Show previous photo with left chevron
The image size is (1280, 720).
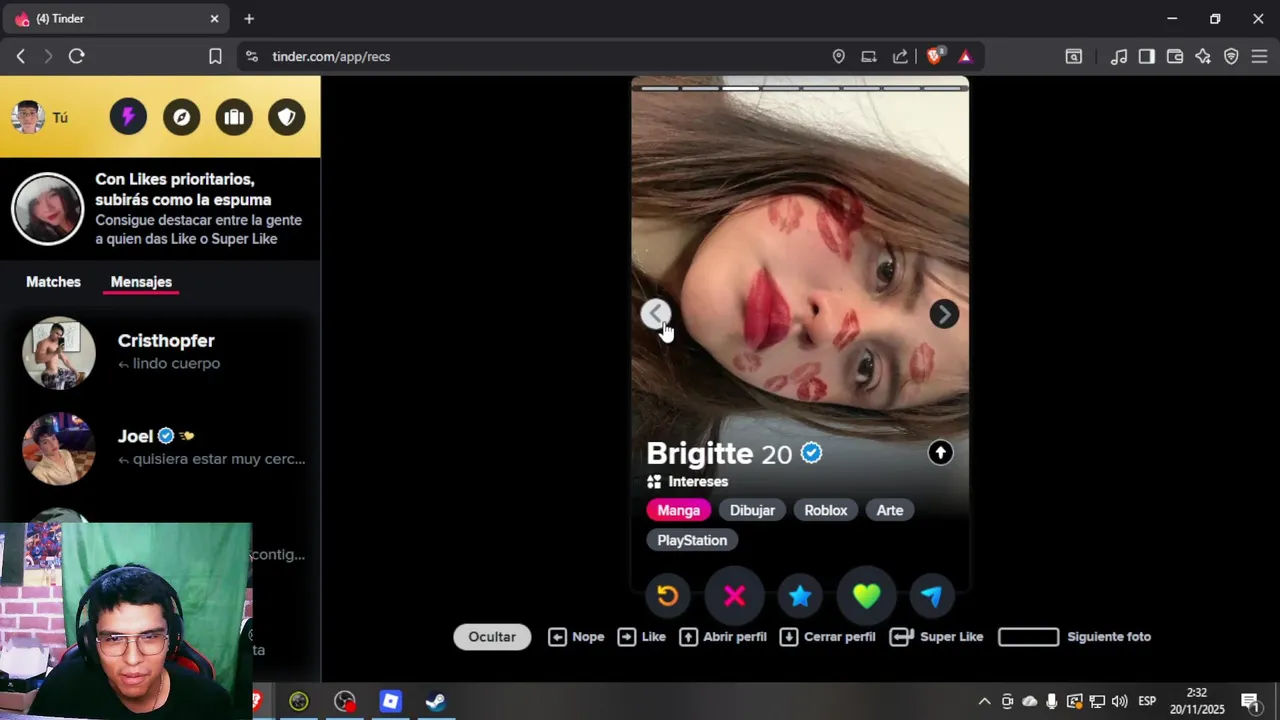pyautogui.click(x=656, y=314)
